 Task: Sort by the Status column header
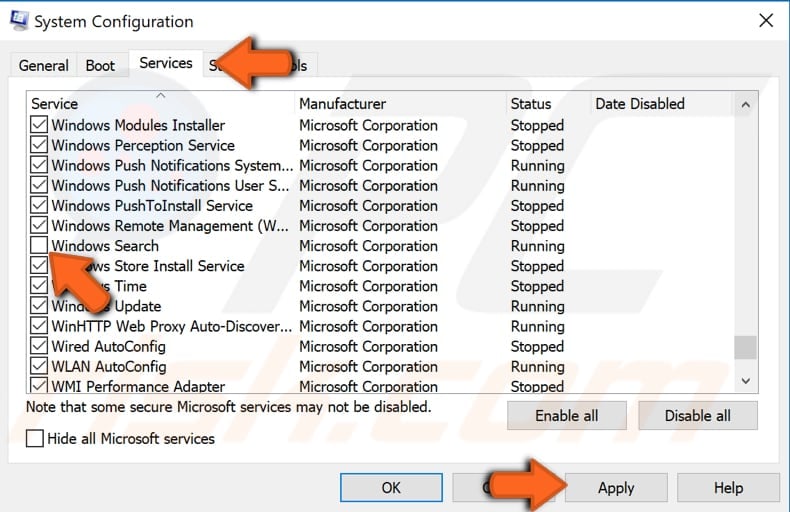pyautogui.click(x=548, y=103)
